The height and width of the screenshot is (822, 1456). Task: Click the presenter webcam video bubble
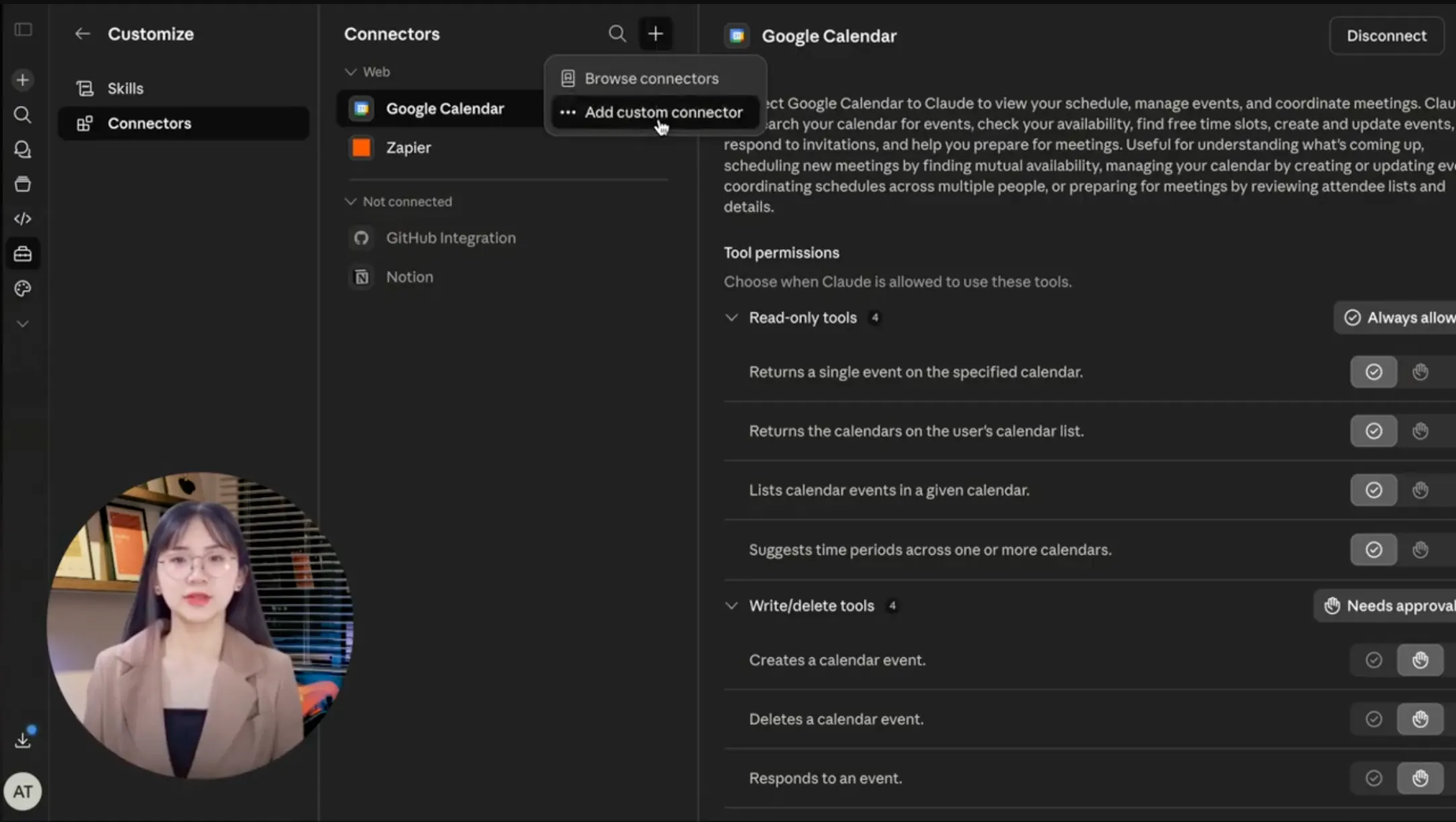click(200, 626)
